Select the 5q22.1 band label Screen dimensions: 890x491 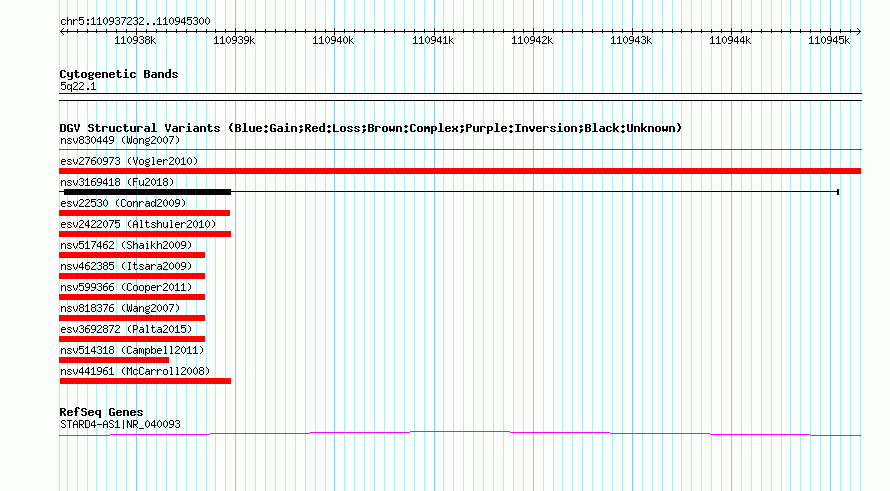tap(78, 86)
